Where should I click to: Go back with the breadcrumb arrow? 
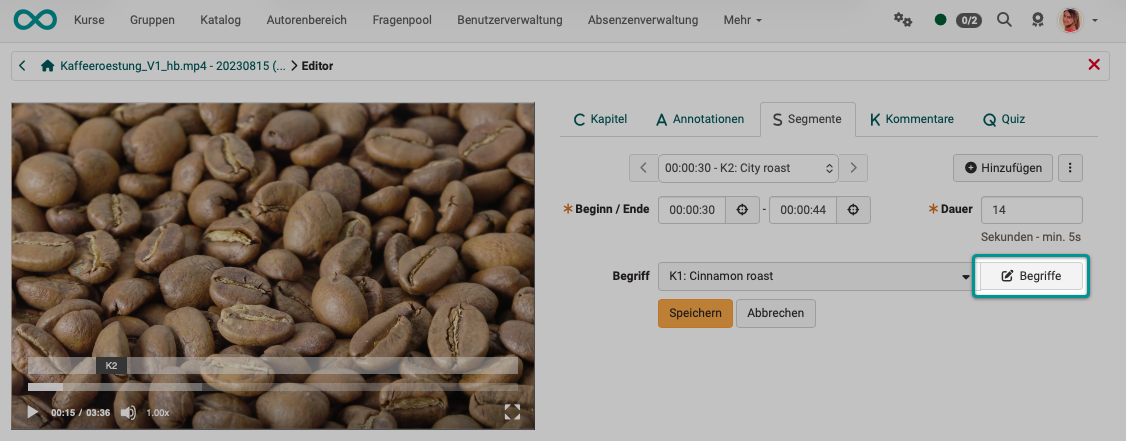tap(22, 66)
